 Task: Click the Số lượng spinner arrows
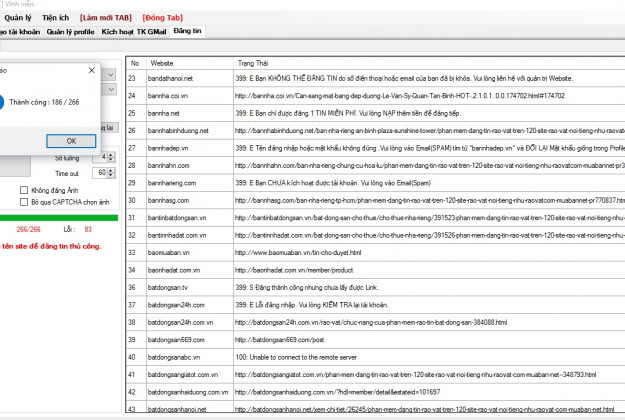point(110,157)
